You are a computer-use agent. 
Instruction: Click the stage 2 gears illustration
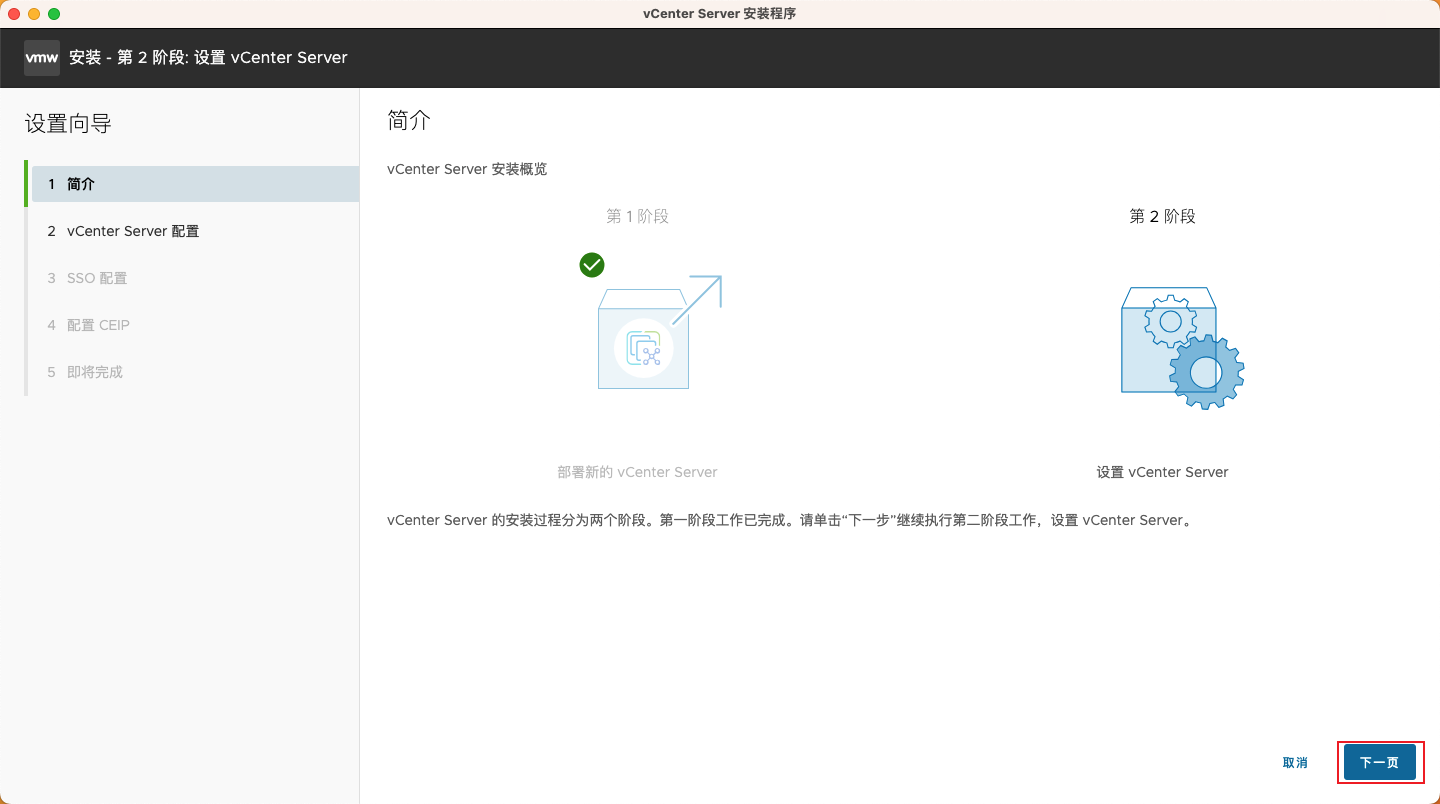pyautogui.click(x=1182, y=348)
